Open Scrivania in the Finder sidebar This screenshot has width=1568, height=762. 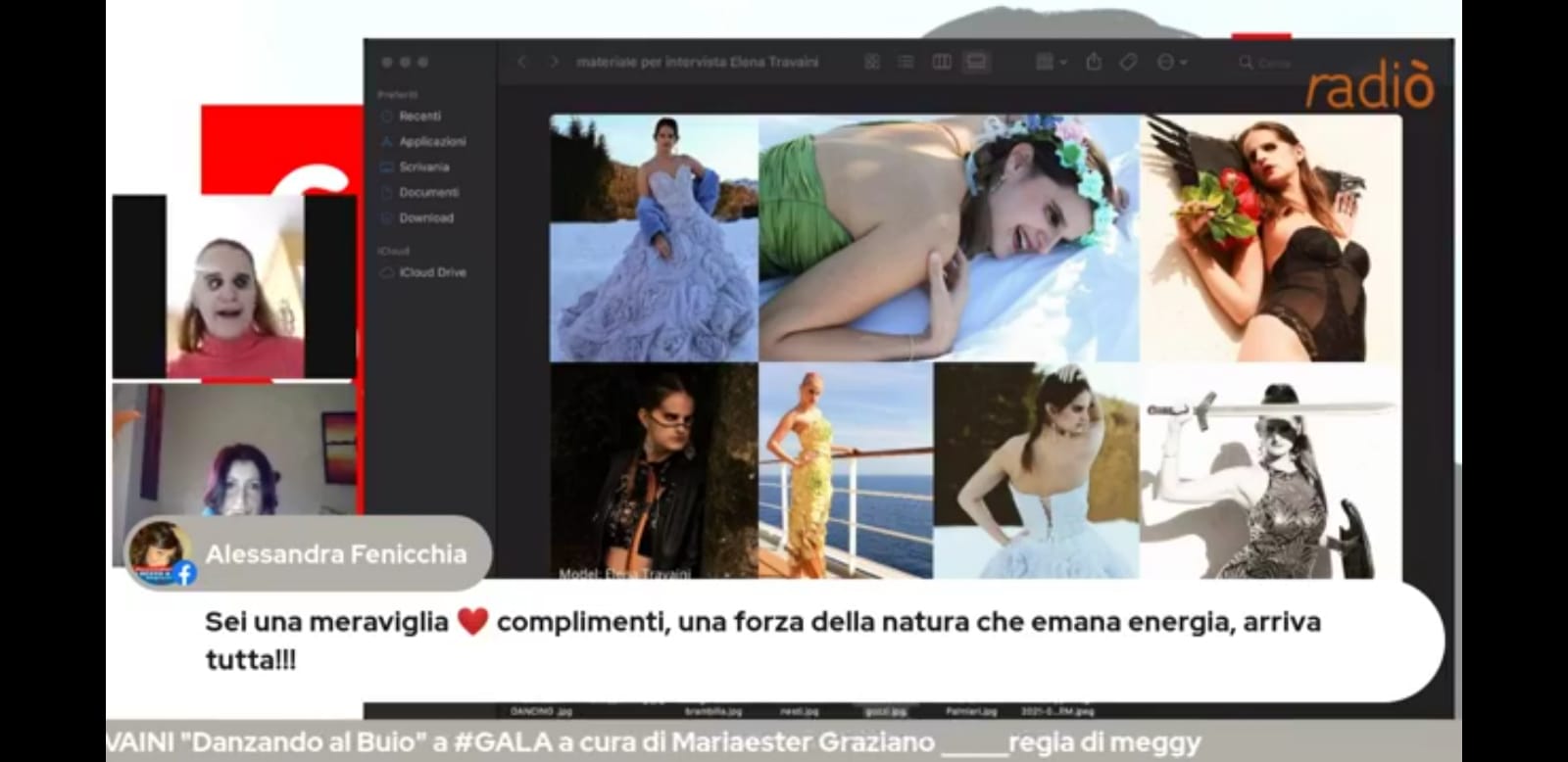(423, 167)
